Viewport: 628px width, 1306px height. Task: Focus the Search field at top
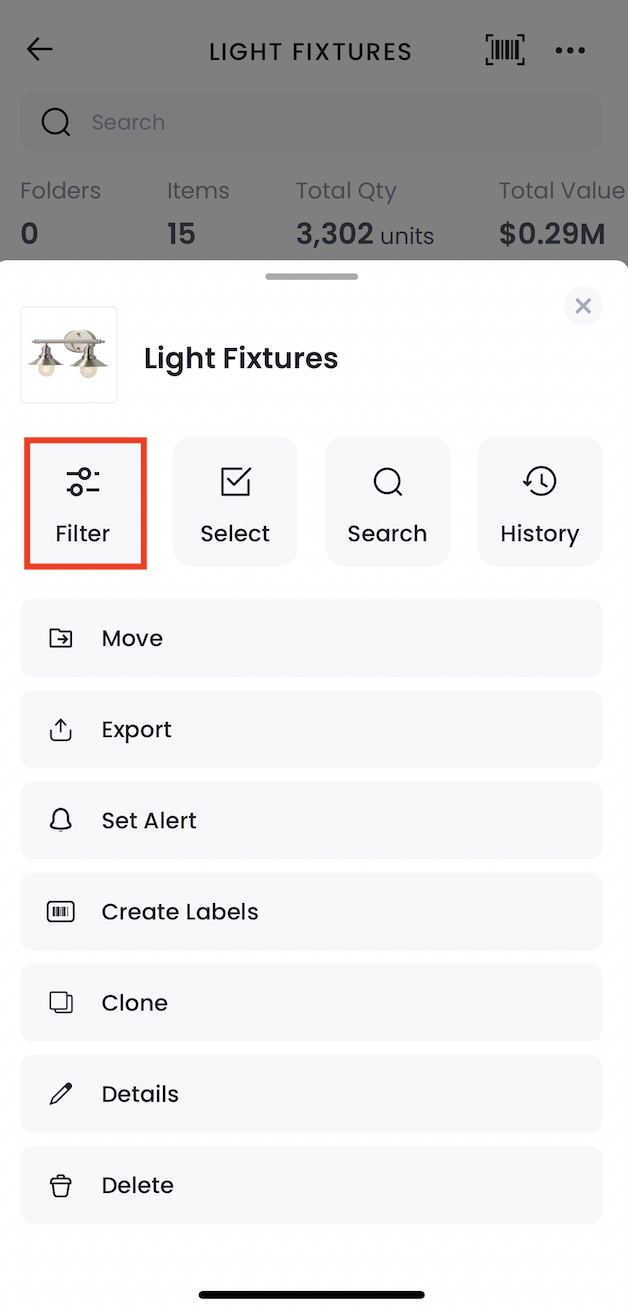[311, 122]
